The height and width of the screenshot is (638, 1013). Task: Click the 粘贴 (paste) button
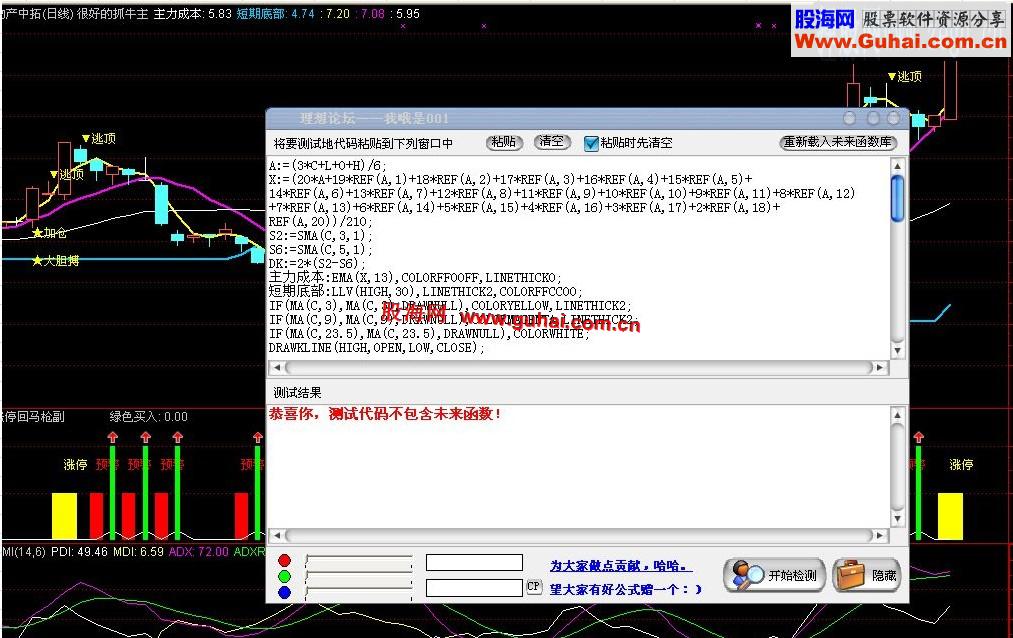(x=503, y=142)
